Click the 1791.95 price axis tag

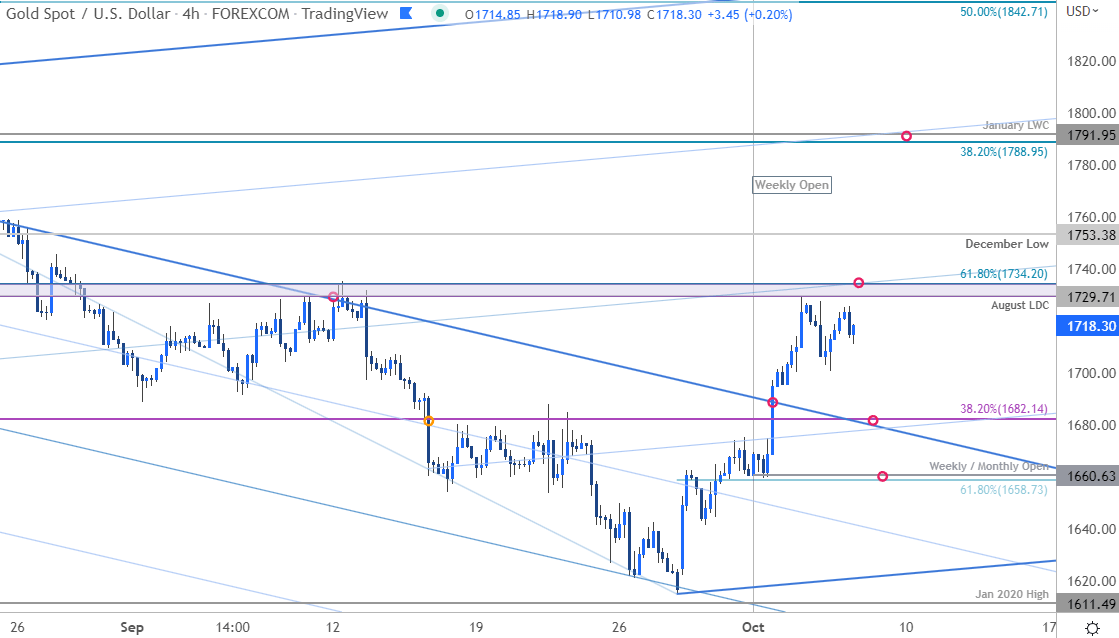coord(1088,135)
